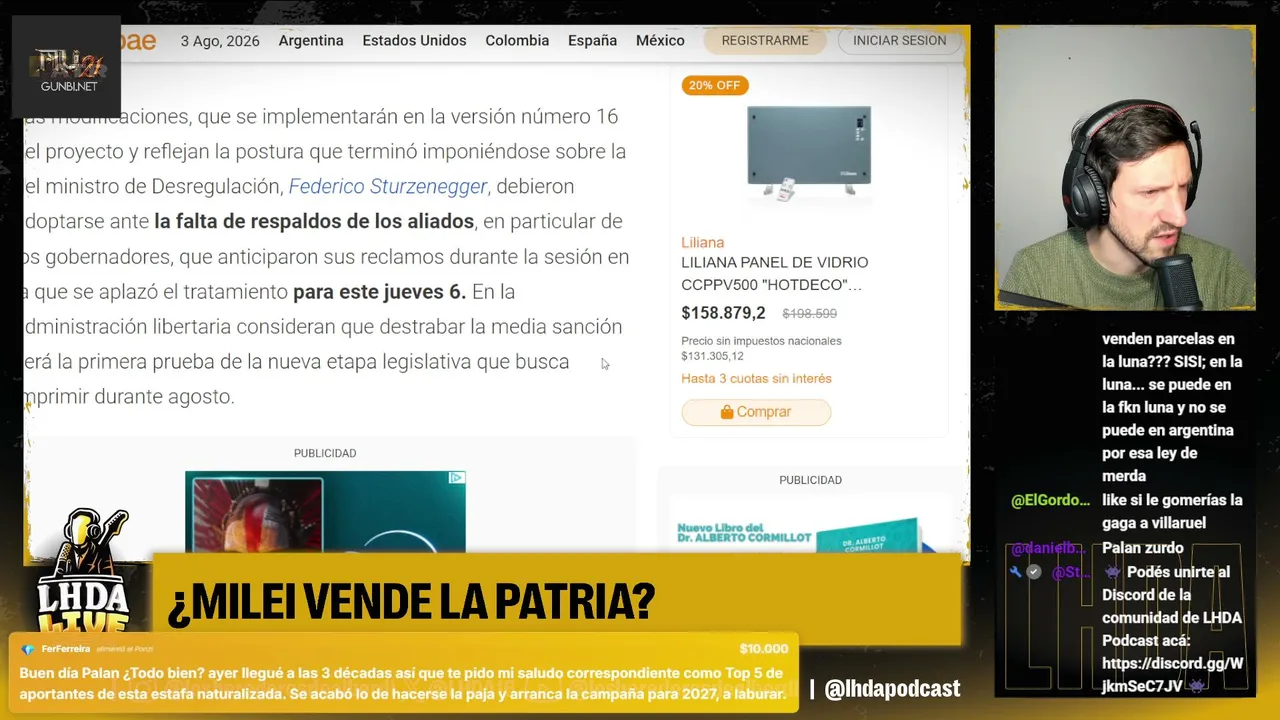Click the REGISTRARME button
Screen dimensions: 1280x720
click(x=765, y=41)
